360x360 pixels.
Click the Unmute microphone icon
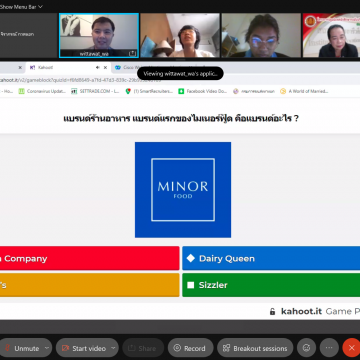pyautogui.click(x=7, y=348)
